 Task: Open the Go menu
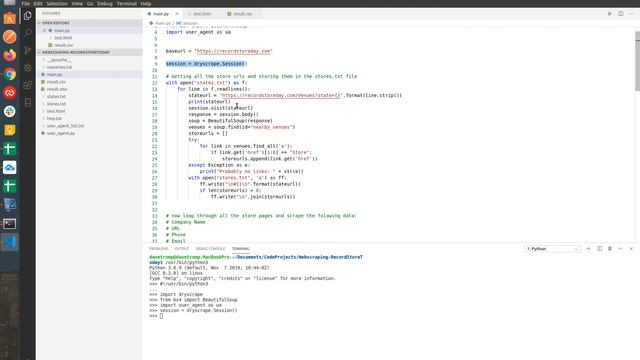tap(90, 3)
